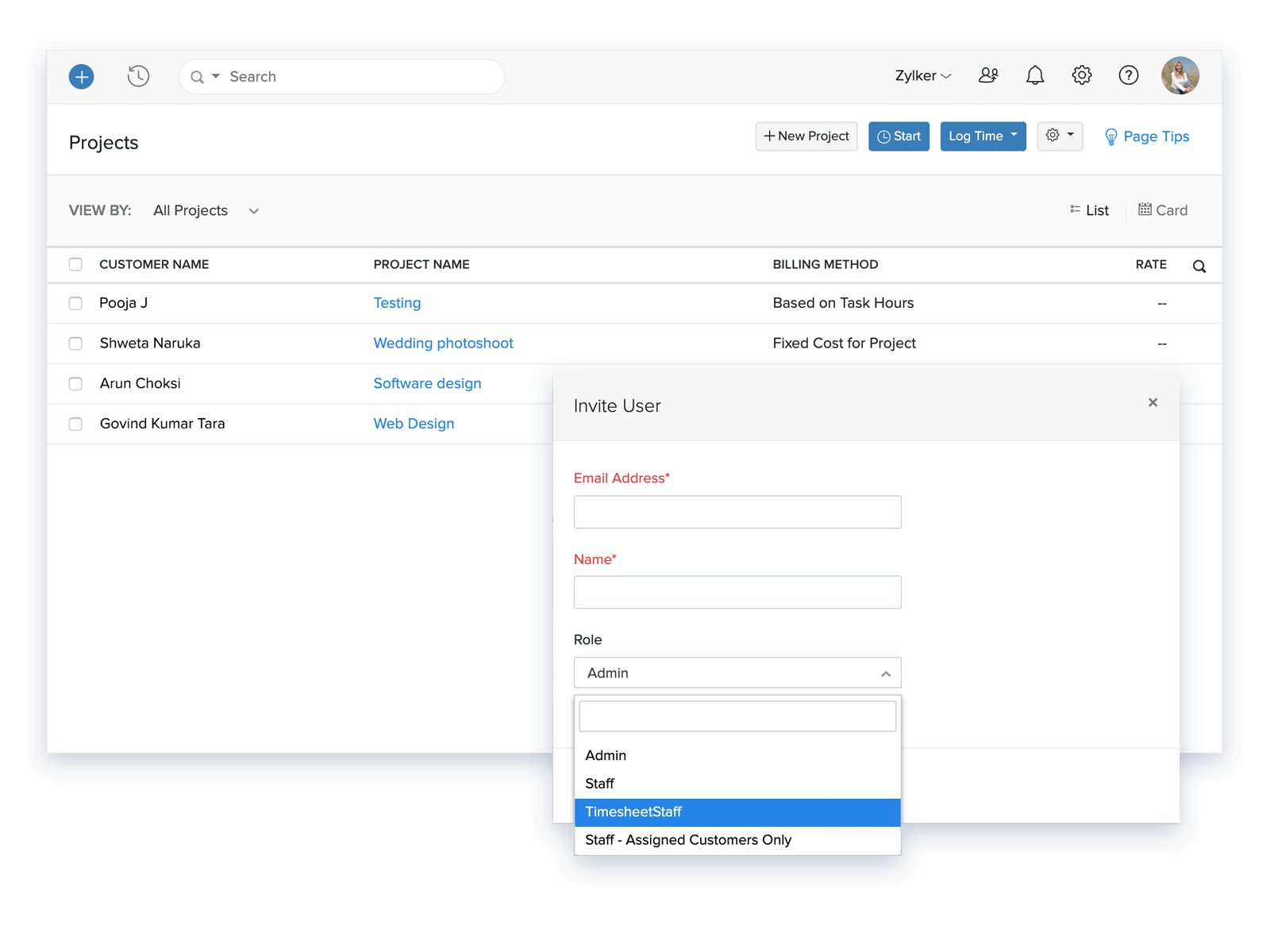Open settings gear icon in top bar
This screenshot has height=952, width=1270.
coord(1081,75)
